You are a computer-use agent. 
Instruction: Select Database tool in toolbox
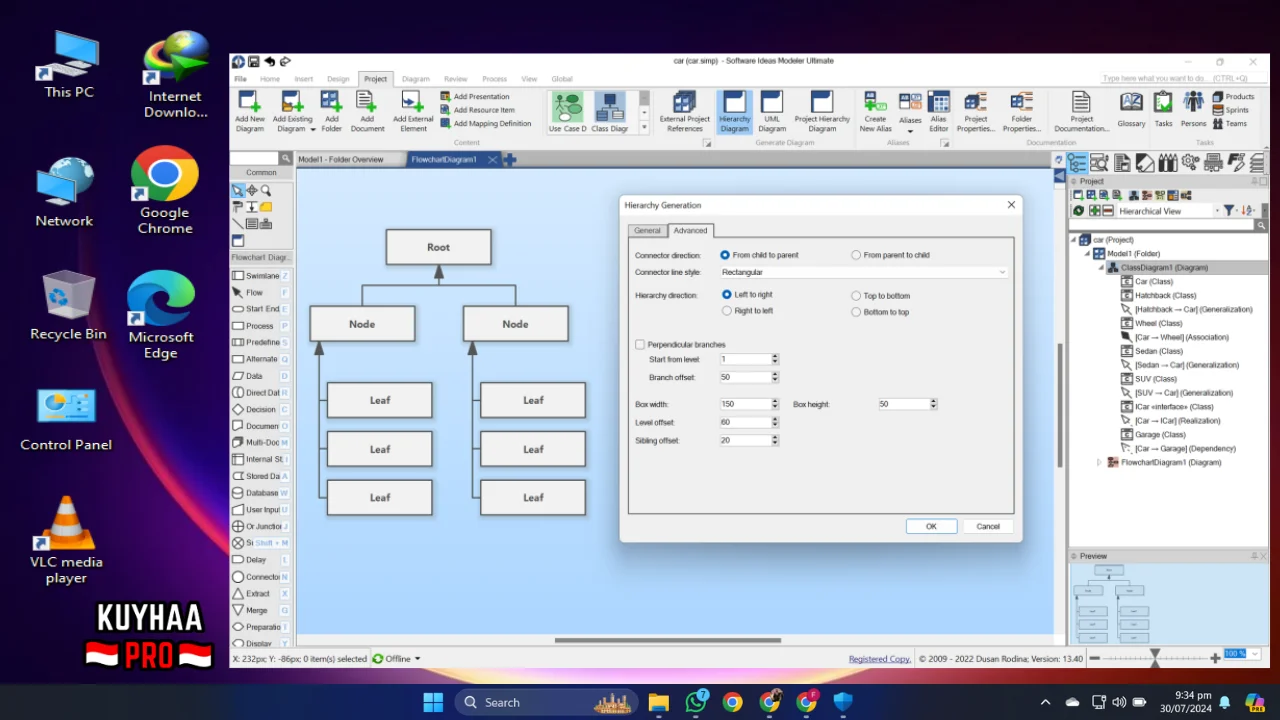261,493
